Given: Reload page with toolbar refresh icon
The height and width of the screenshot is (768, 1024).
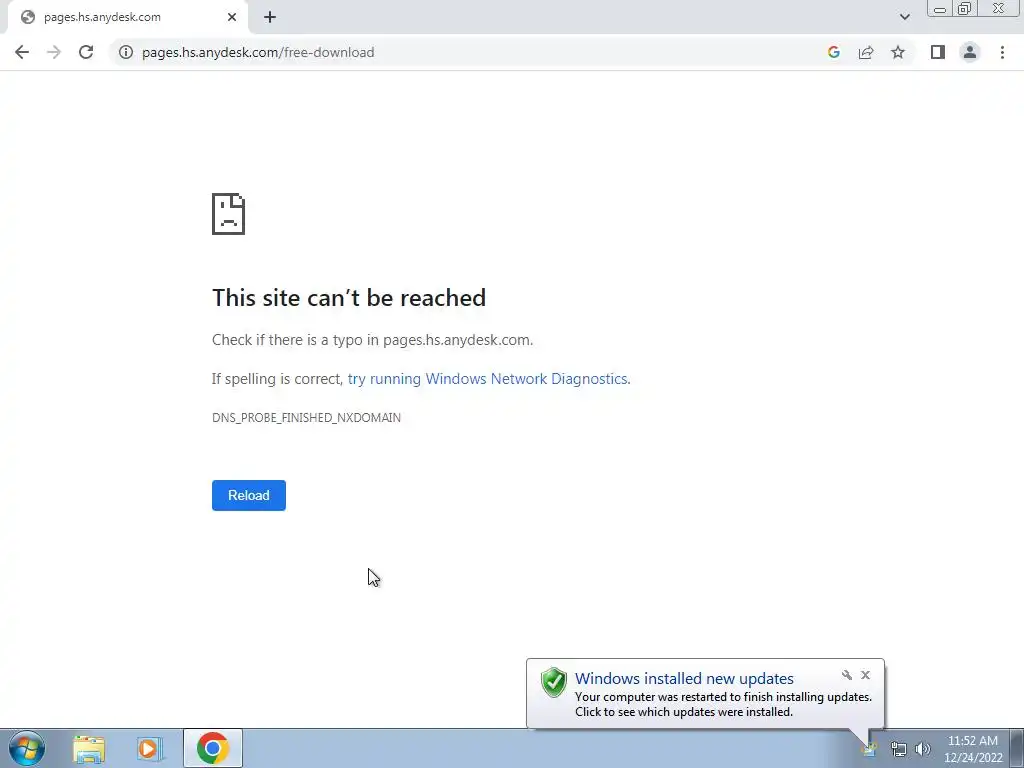Looking at the screenshot, I should [x=86, y=52].
